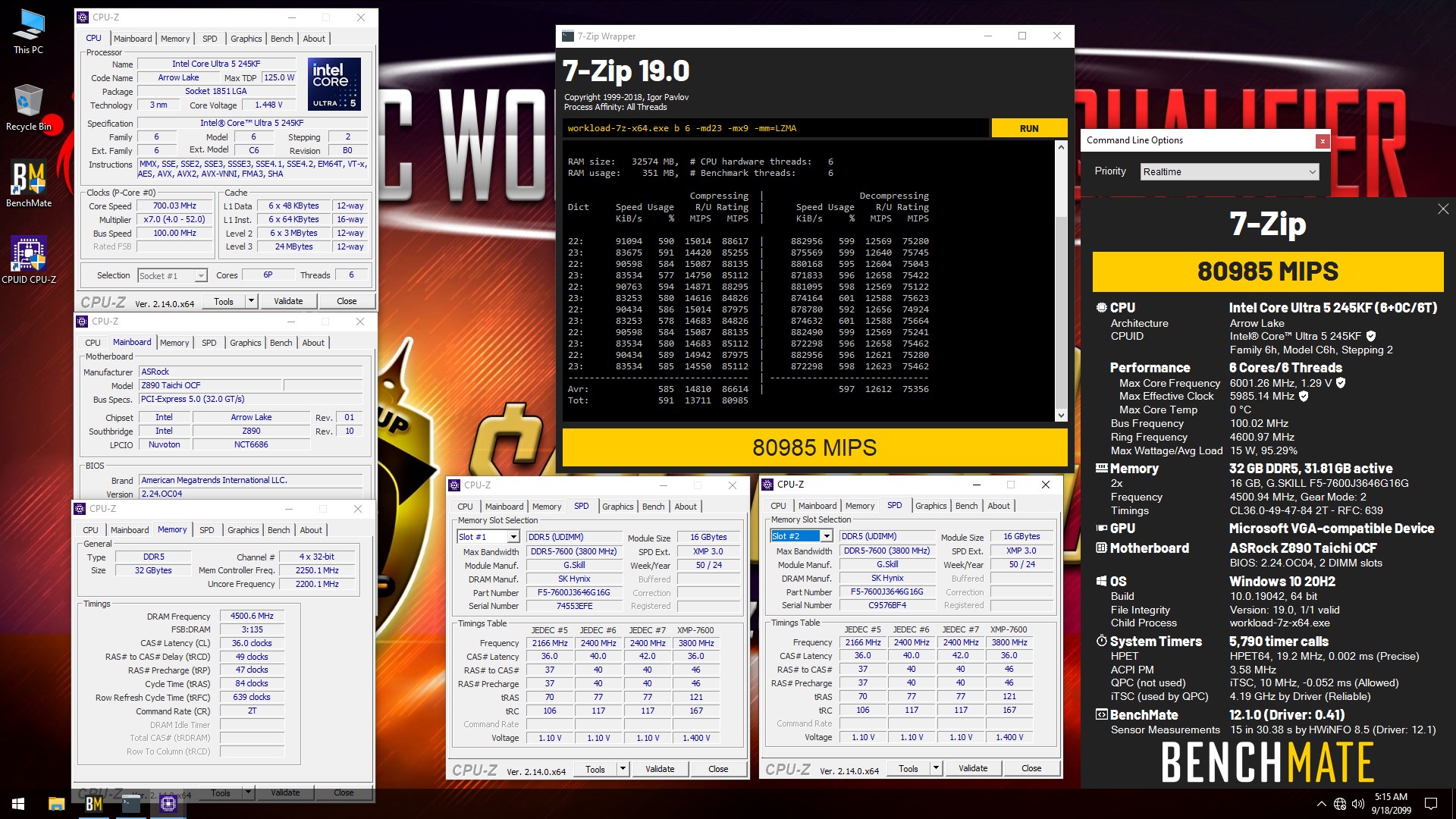This screenshot has height=819, width=1456.
Task: Click Close in Slot #1 CPU-Z window
Action: (x=718, y=769)
